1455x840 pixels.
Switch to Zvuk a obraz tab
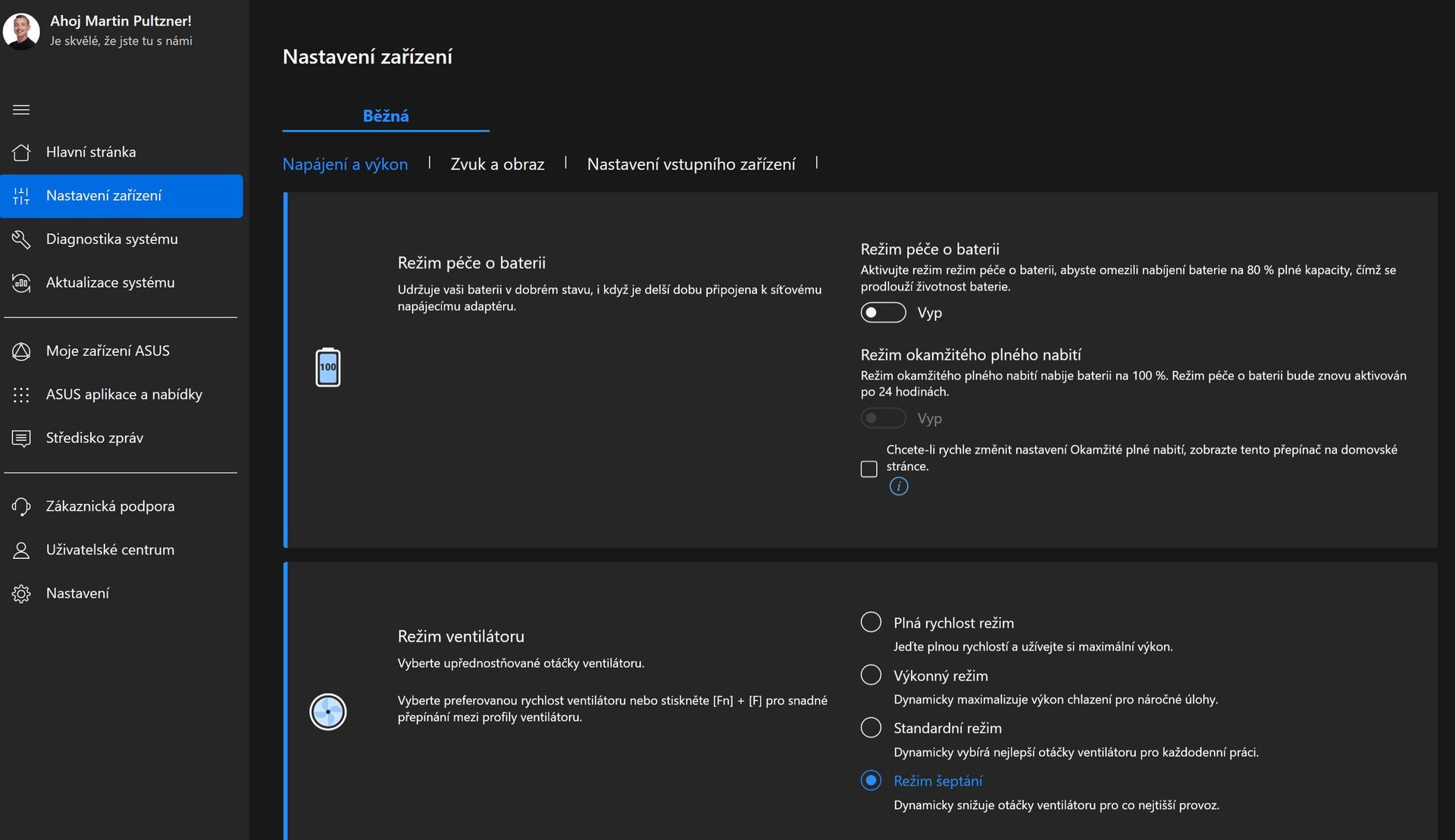click(497, 164)
